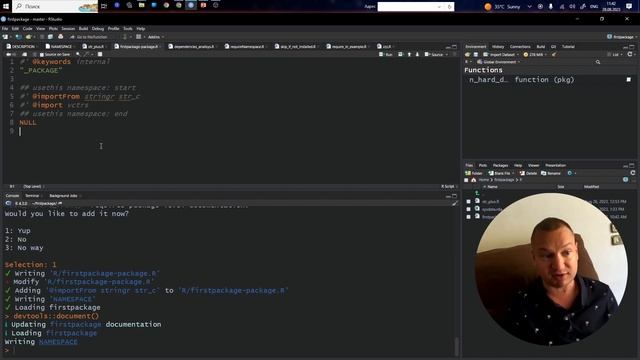Viewport: 640px width, 360px height.
Task: Open the Import Dataset dropdown
Action: [x=501, y=54]
